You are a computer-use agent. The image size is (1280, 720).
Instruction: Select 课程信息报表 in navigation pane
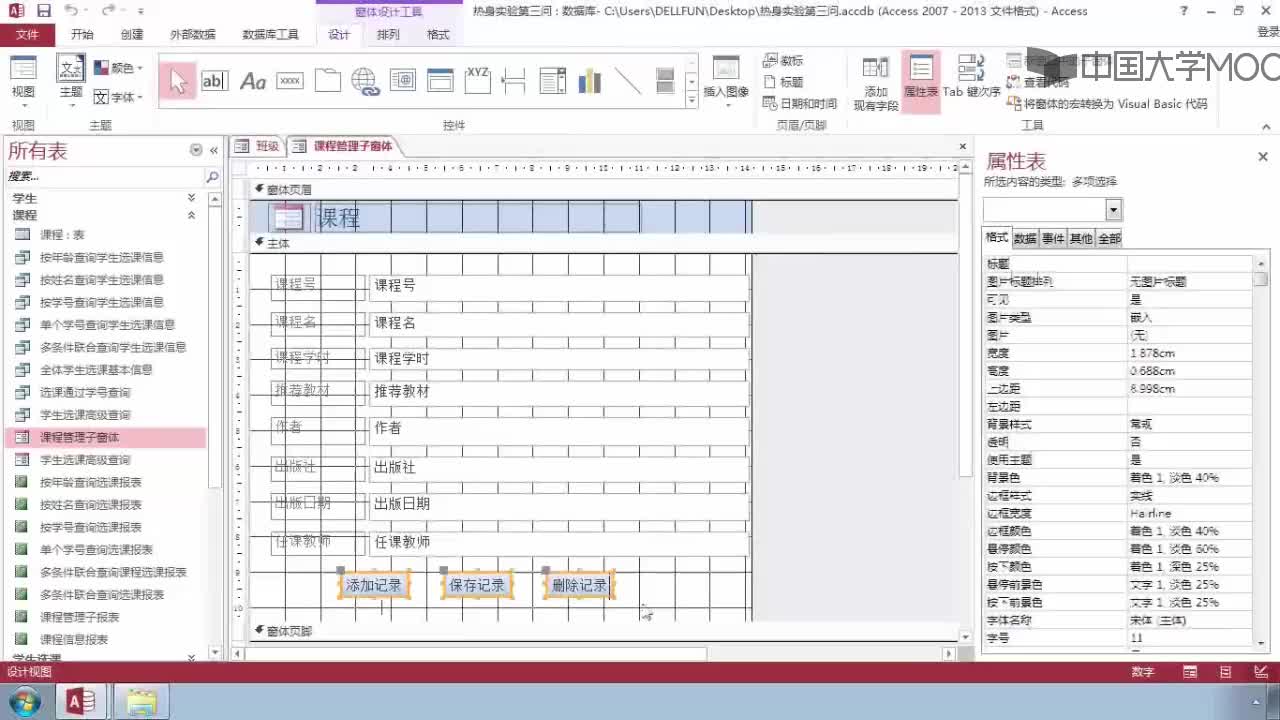(74, 640)
